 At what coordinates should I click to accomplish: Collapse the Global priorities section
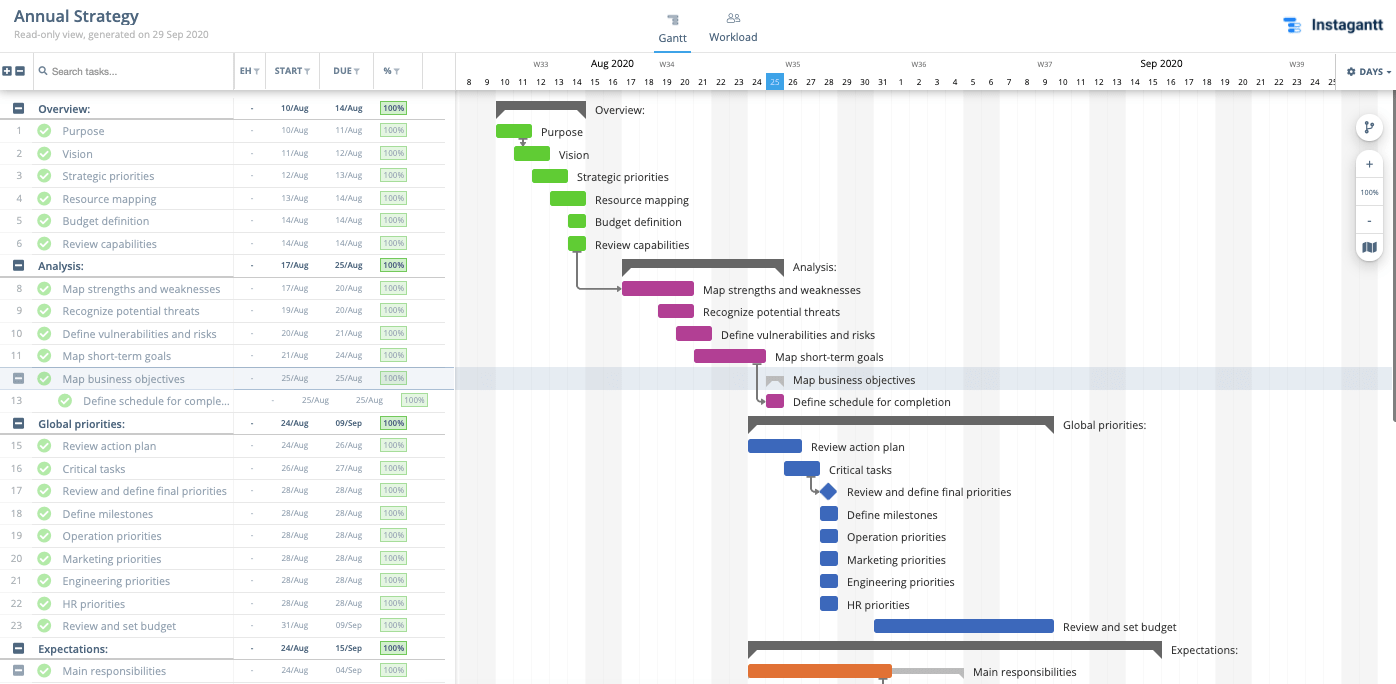coord(18,423)
